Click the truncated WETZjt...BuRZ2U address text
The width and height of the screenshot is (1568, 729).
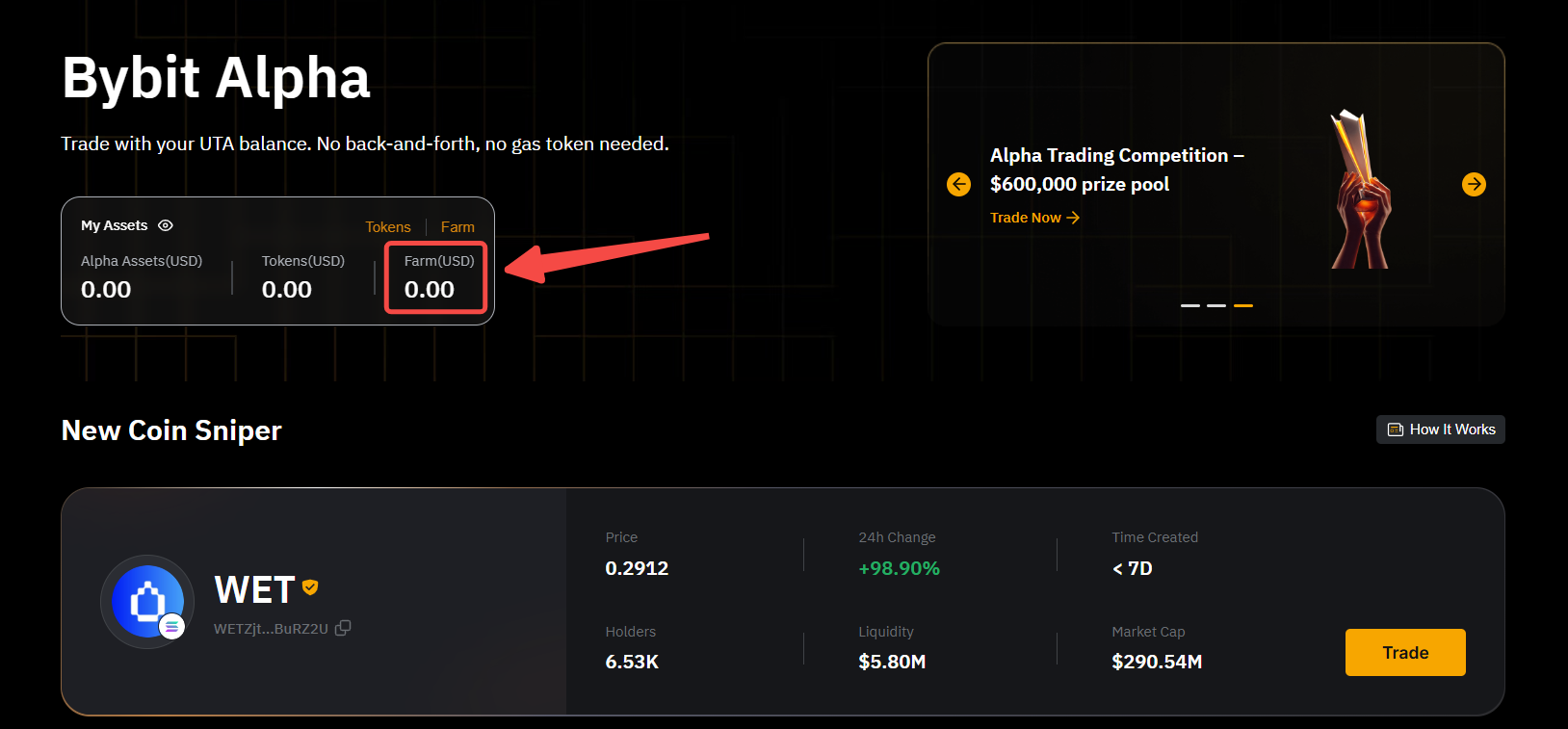[271, 629]
